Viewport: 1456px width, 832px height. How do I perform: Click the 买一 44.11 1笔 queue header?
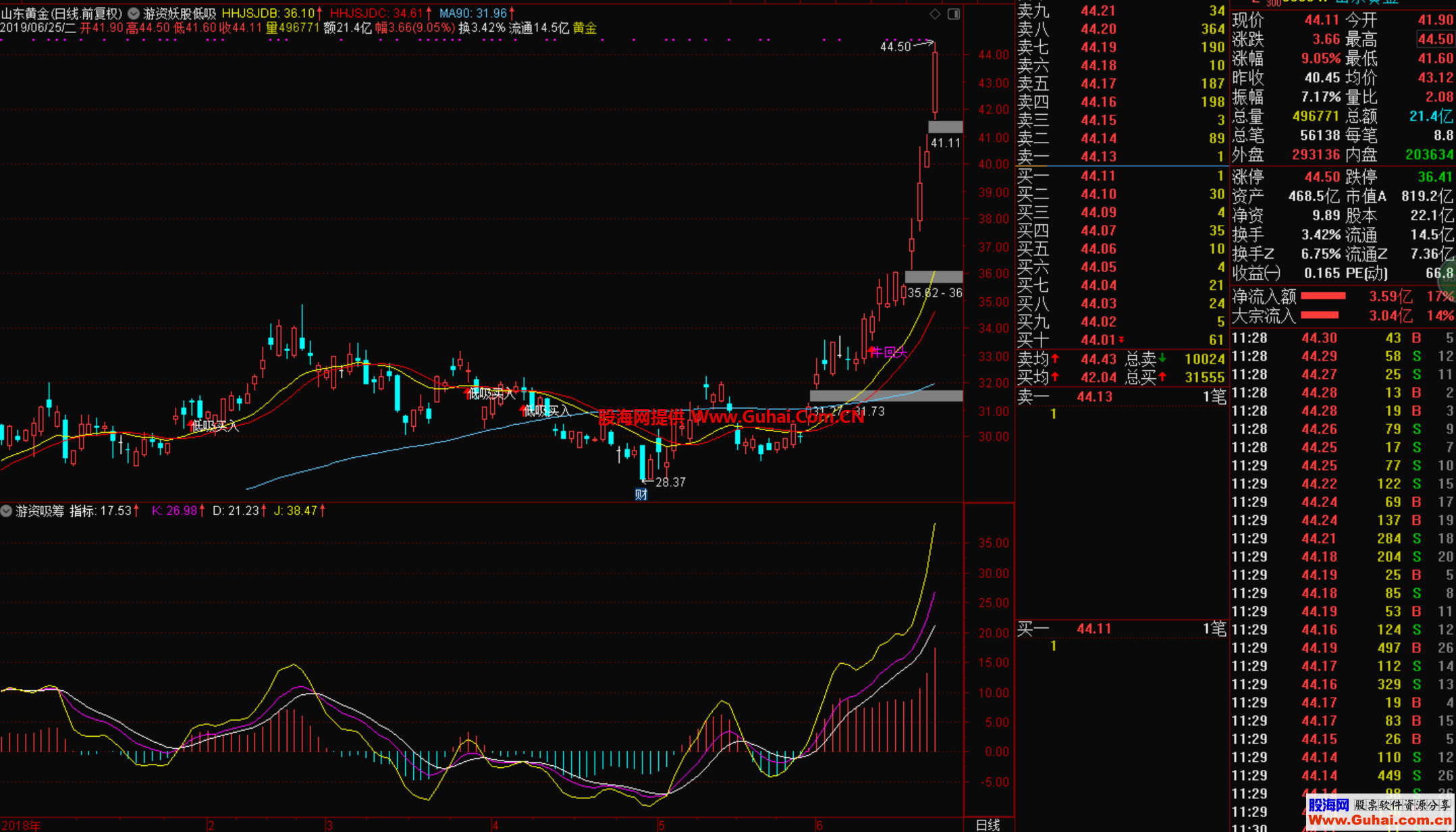tap(1121, 629)
